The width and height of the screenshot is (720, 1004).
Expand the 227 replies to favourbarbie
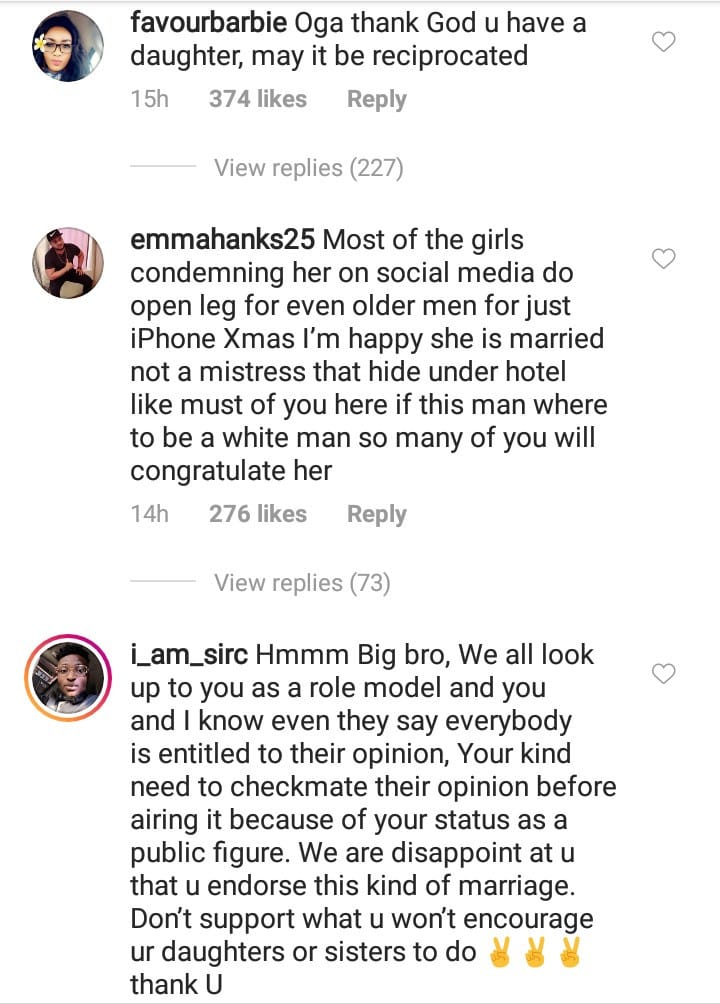click(x=308, y=167)
